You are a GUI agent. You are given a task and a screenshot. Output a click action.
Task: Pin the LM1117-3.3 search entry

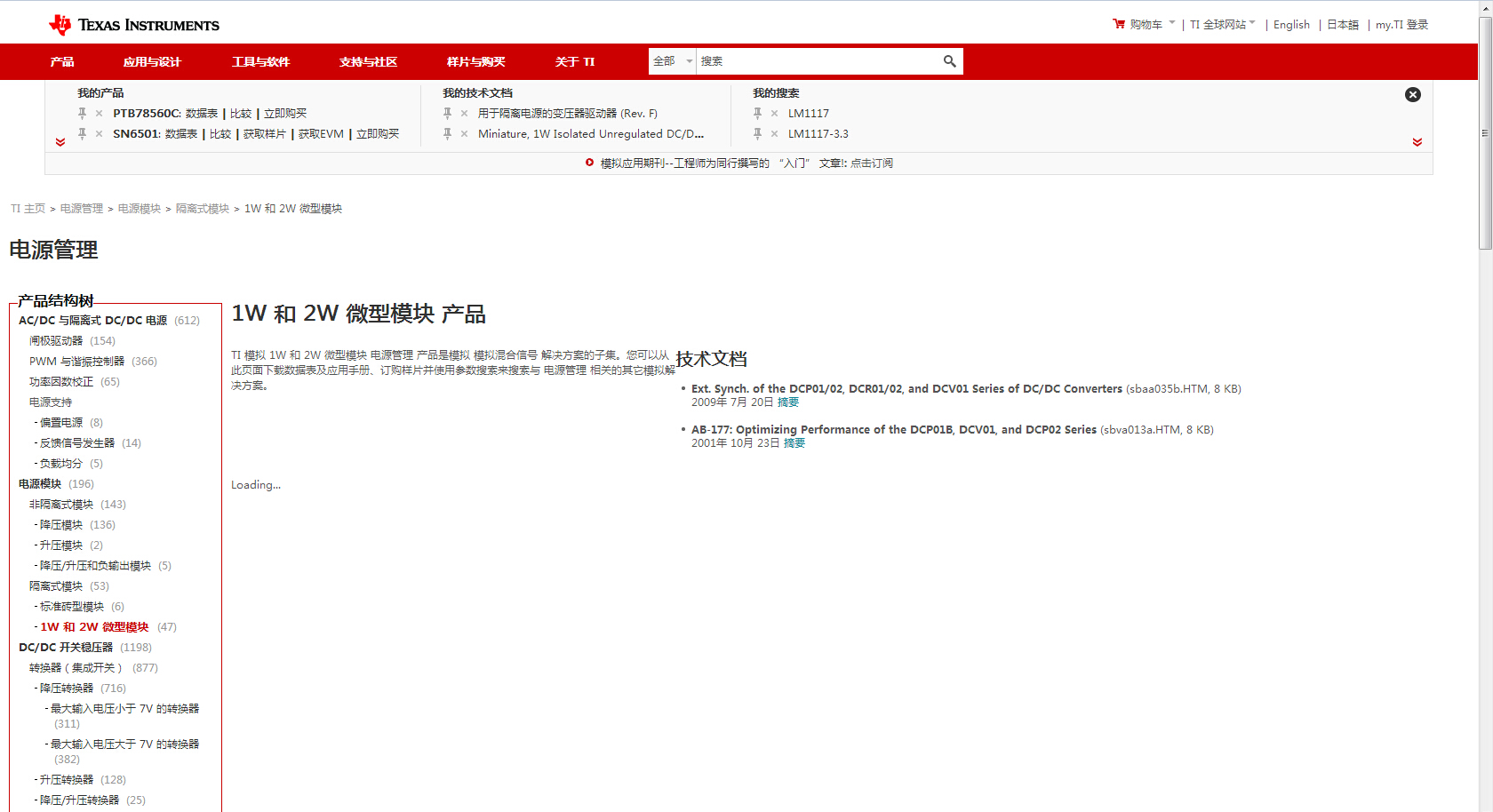point(757,133)
